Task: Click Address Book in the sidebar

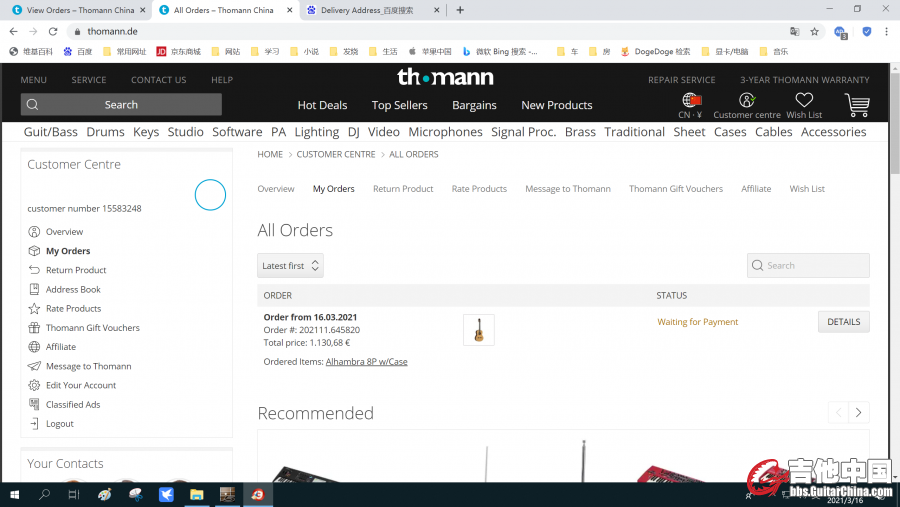Action: [73, 290]
